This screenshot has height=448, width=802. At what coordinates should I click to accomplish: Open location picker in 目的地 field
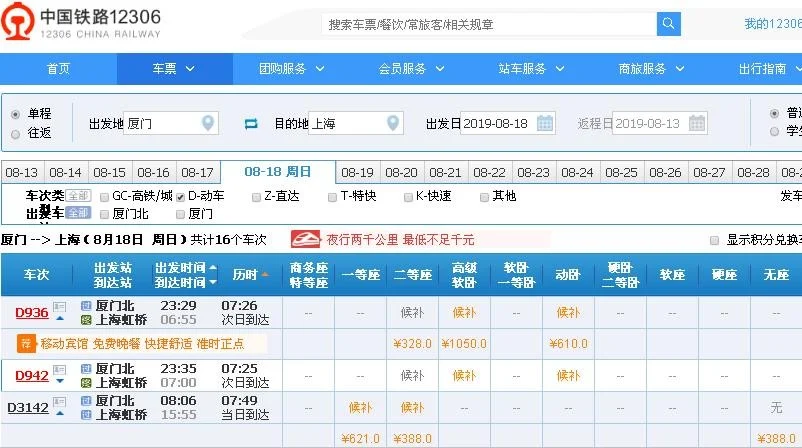[x=393, y=123]
